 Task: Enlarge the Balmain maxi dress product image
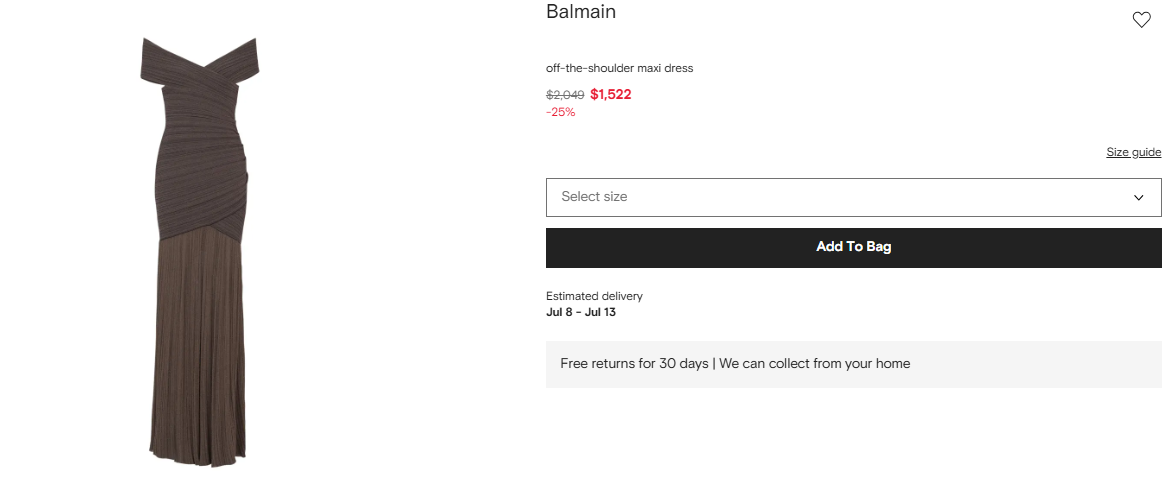pyautogui.click(x=199, y=251)
